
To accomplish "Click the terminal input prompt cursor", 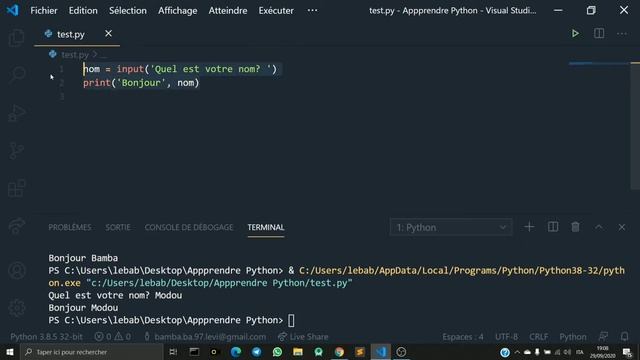I will pyautogui.click(x=291, y=320).
